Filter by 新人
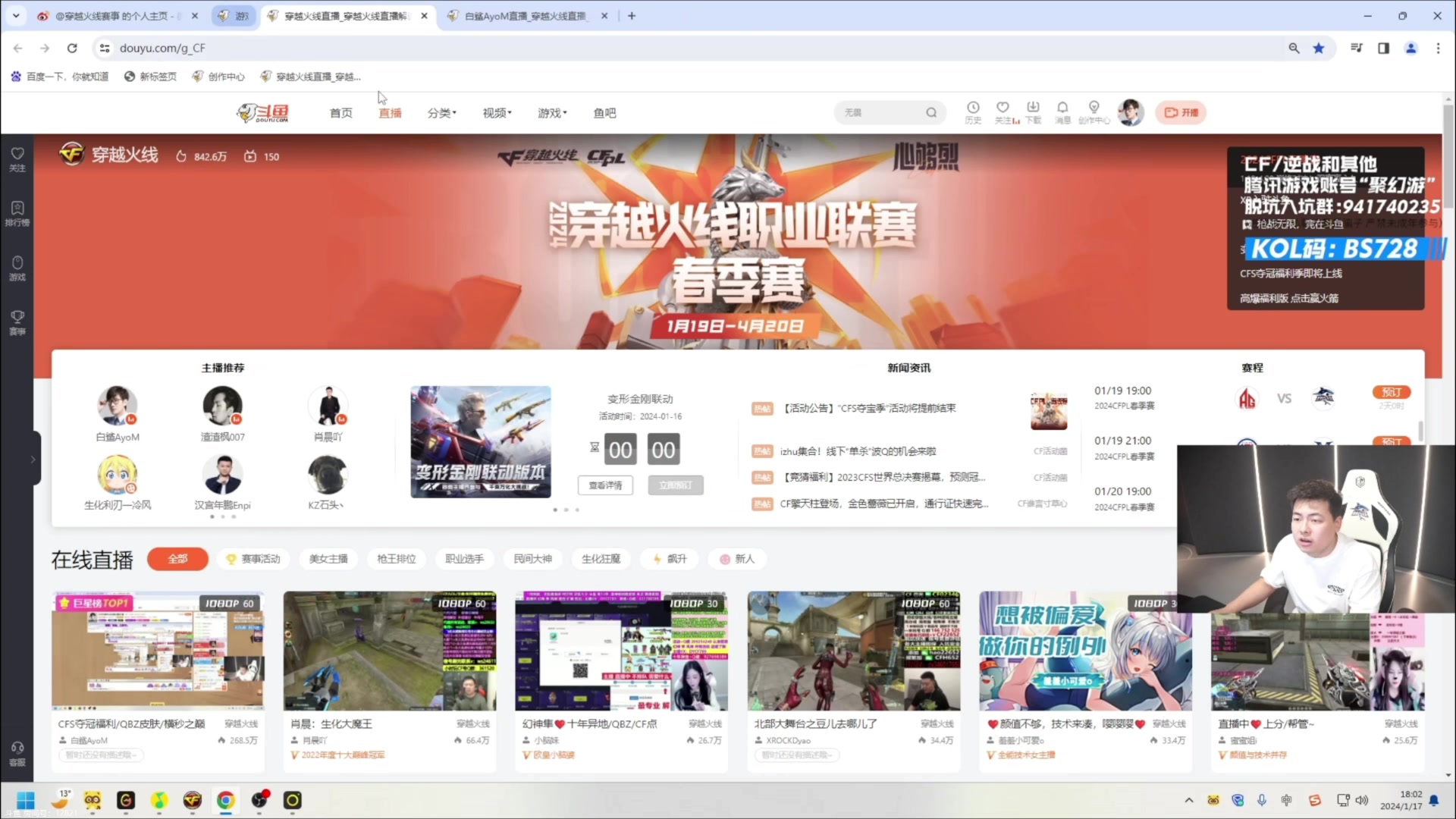 click(x=737, y=559)
